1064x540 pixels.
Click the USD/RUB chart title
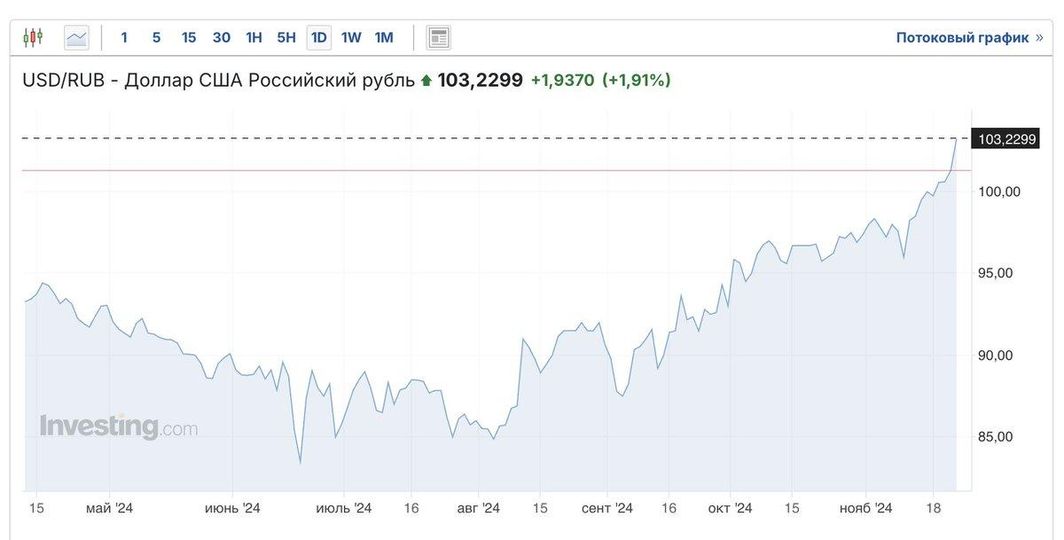[218, 80]
